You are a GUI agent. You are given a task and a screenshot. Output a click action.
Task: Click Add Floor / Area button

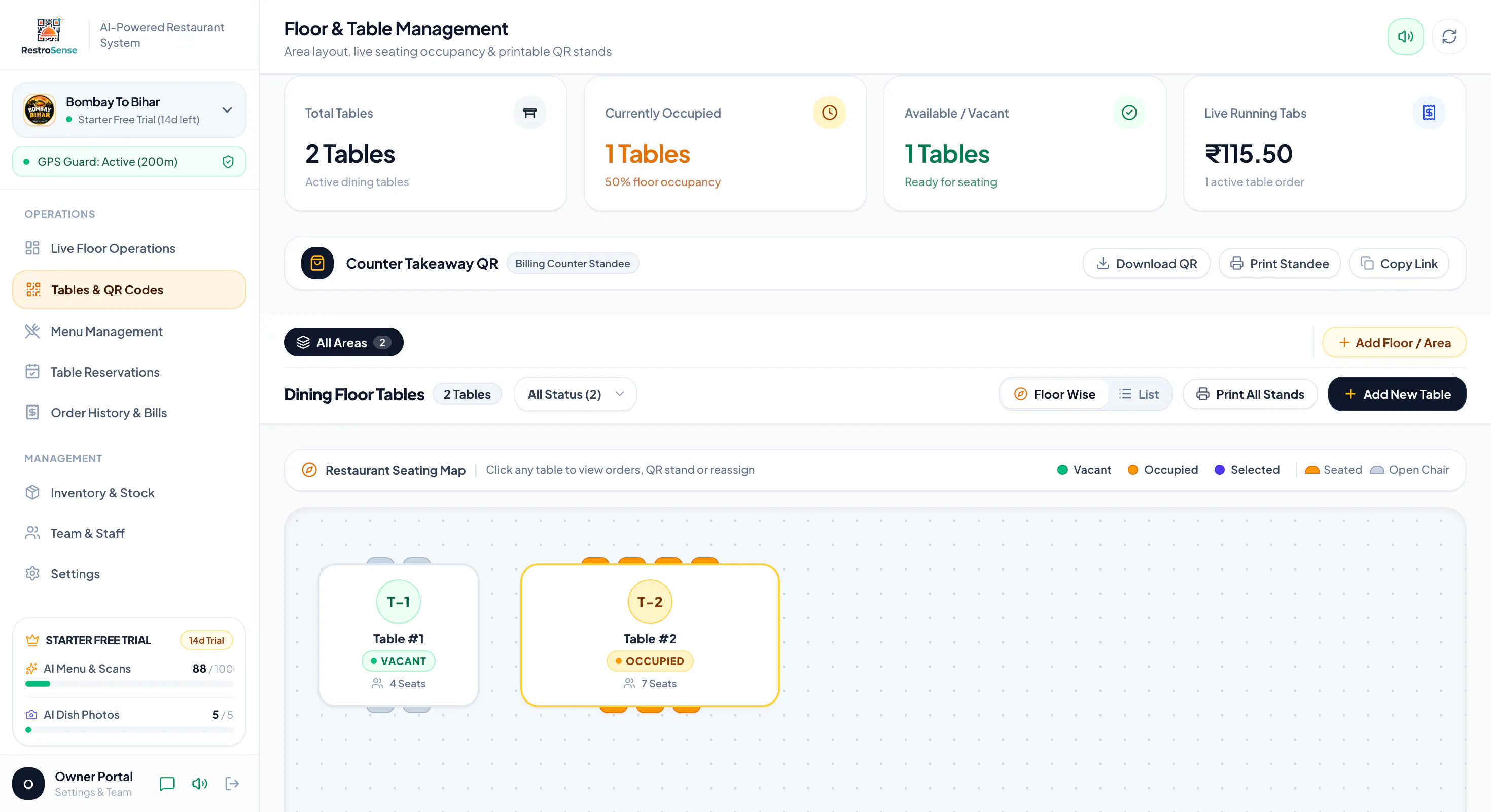tap(1394, 342)
